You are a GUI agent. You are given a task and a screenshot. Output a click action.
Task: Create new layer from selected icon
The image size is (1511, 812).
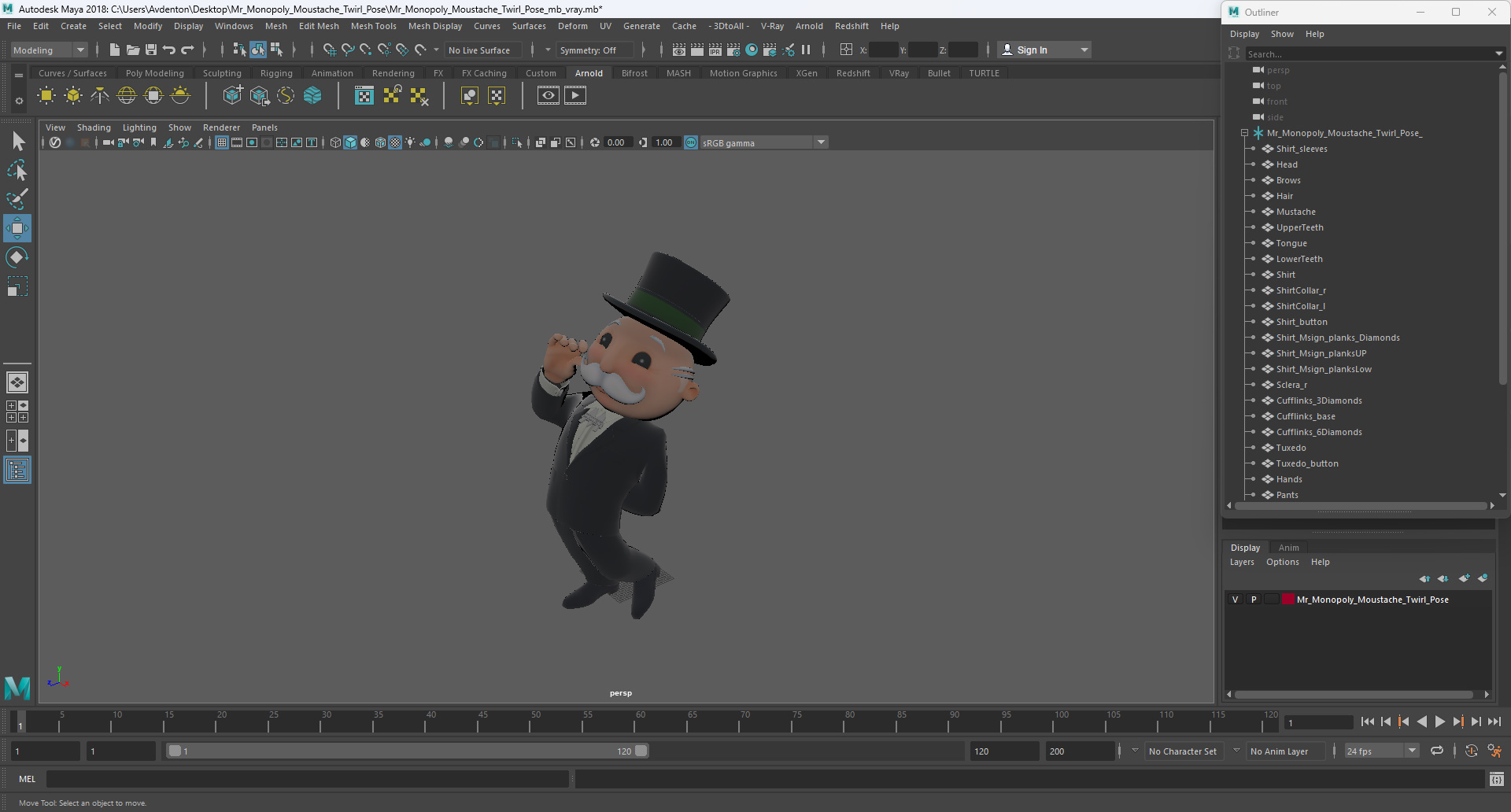click(1483, 578)
